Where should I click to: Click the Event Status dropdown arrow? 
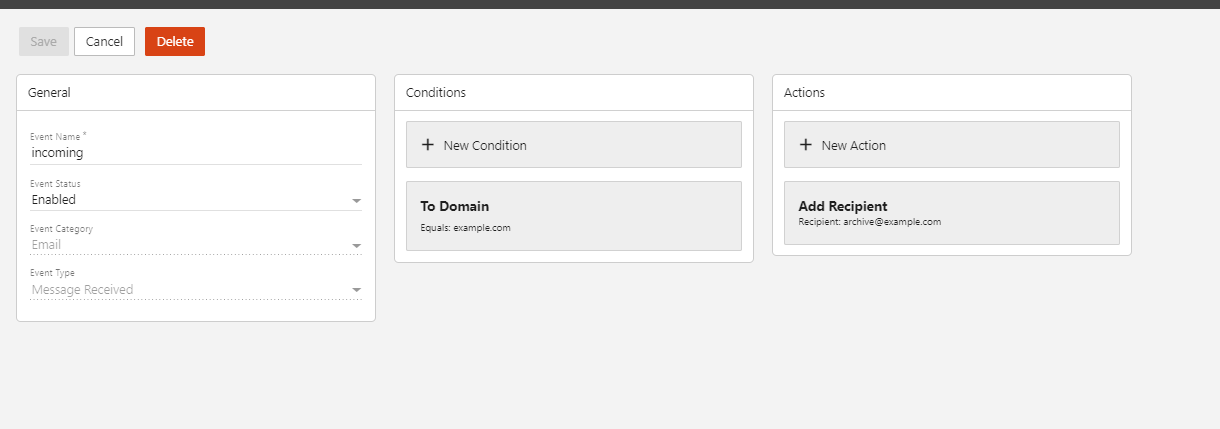coord(356,201)
